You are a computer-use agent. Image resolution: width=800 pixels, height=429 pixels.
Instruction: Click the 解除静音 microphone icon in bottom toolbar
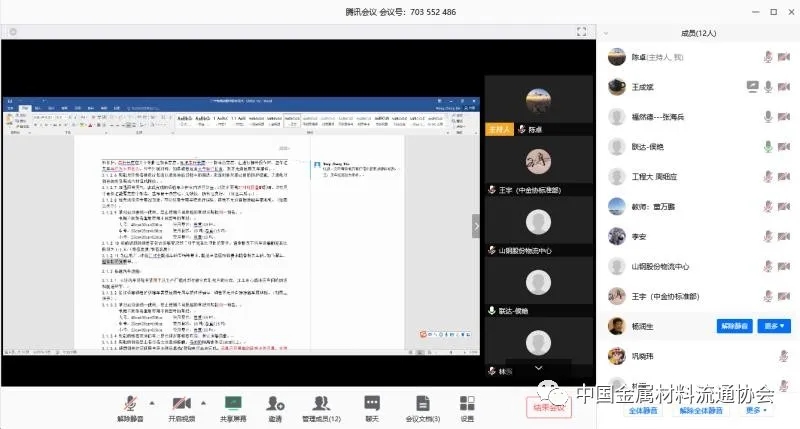point(130,402)
